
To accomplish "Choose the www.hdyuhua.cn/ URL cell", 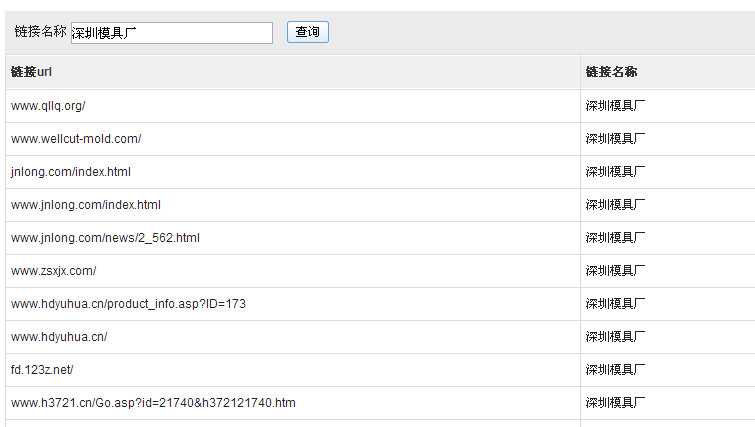I will click(x=59, y=337).
